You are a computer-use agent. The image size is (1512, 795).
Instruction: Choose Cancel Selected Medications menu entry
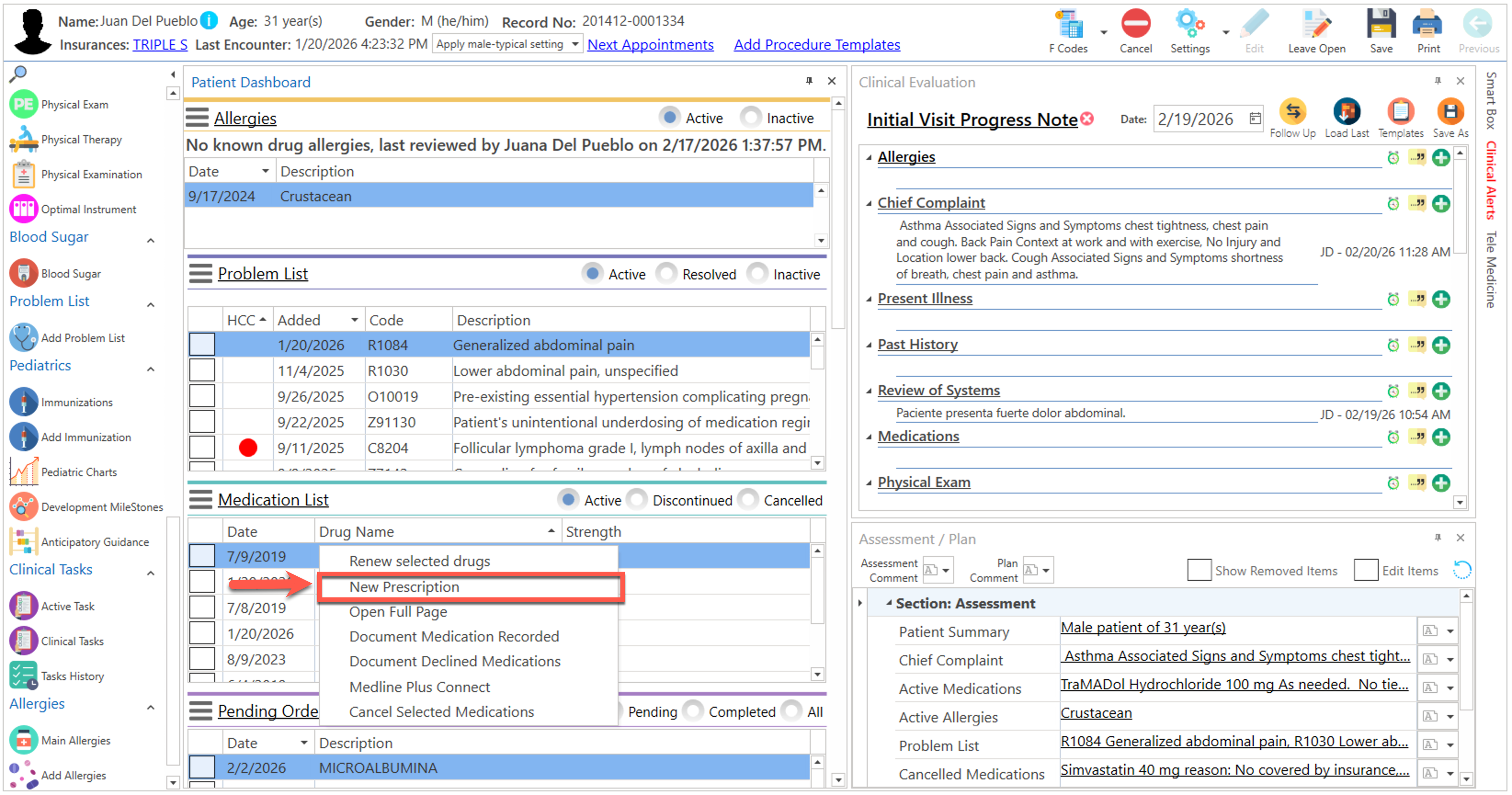441,712
